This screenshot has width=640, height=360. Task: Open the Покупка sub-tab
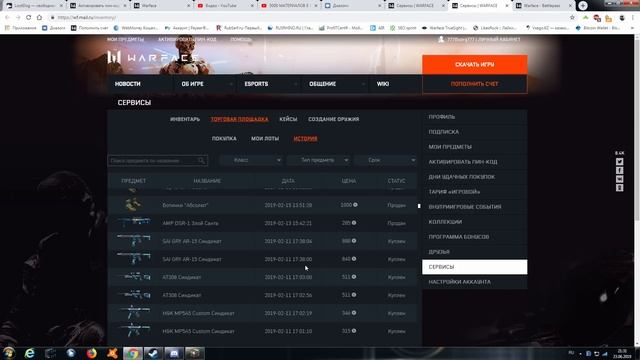click(224, 139)
